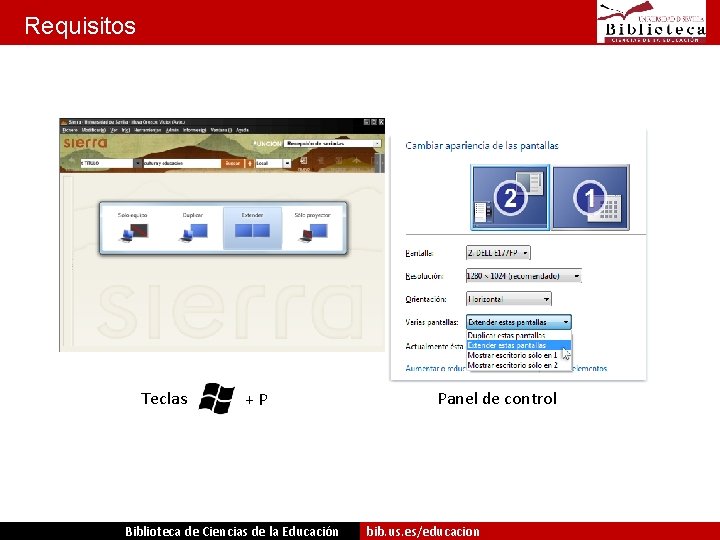Click the Sierra search text field
The width and height of the screenshot is (720, 540).
click(182, 163)
